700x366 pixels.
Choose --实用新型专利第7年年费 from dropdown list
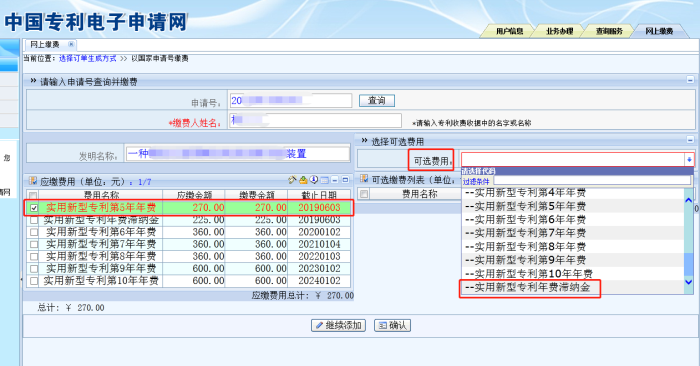[x=573, y=233]
